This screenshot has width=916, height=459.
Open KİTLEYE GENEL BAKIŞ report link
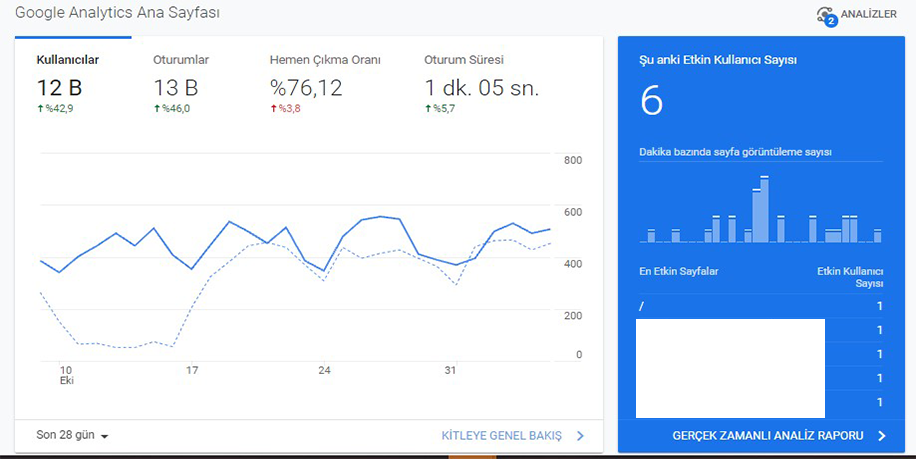[x=502, y=436]
